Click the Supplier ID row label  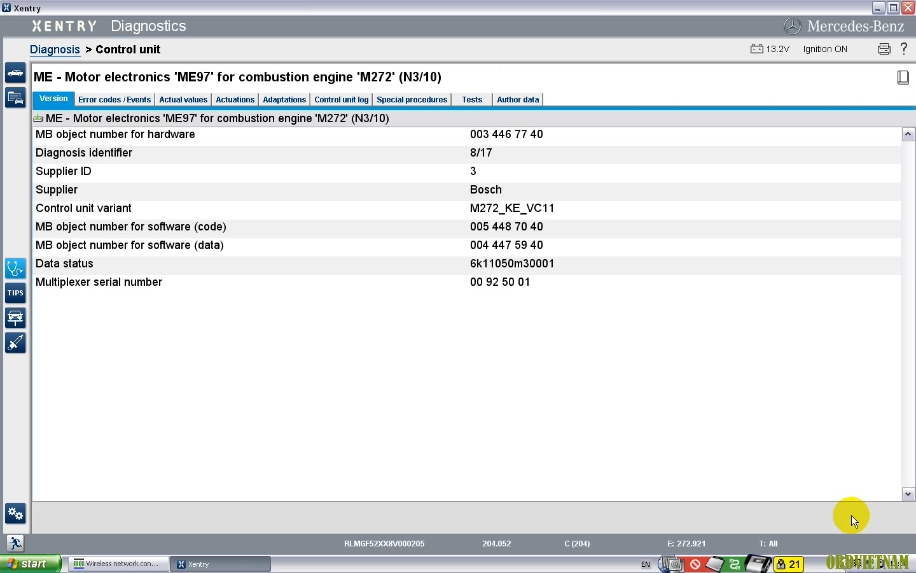(x=63, y=172)
